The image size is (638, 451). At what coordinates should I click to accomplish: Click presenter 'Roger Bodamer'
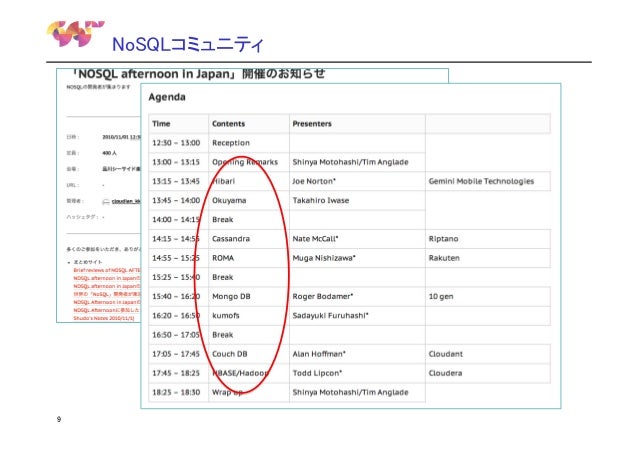323,296
